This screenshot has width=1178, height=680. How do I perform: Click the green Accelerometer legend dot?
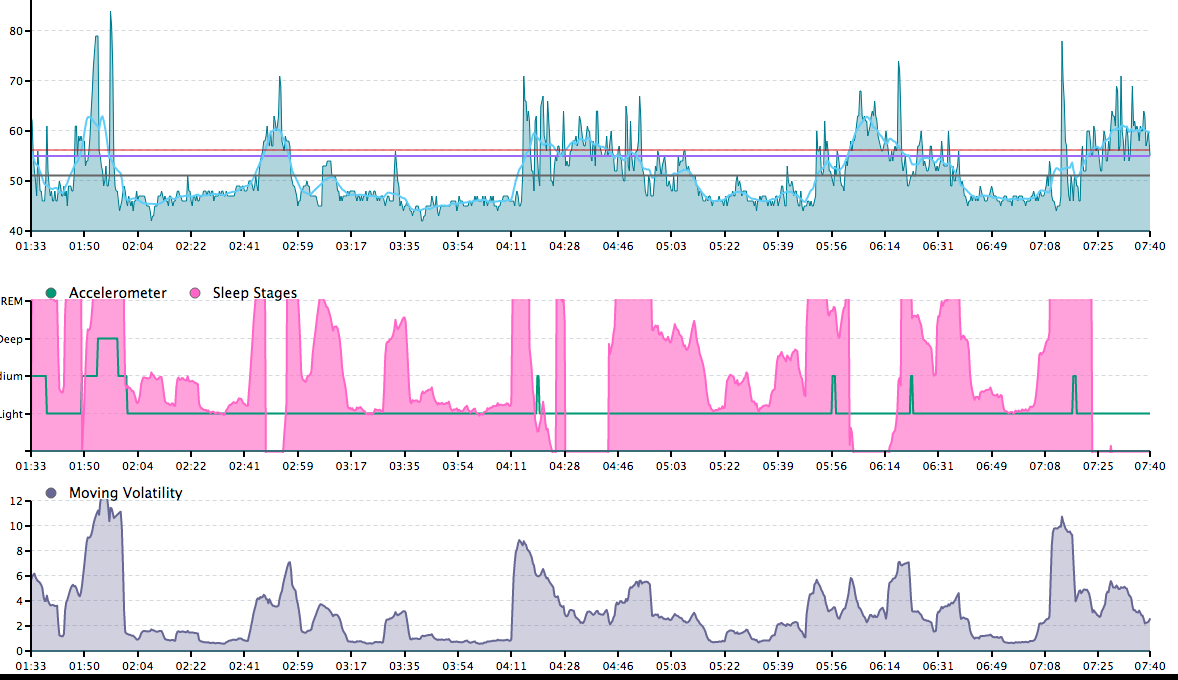[52, 293]
